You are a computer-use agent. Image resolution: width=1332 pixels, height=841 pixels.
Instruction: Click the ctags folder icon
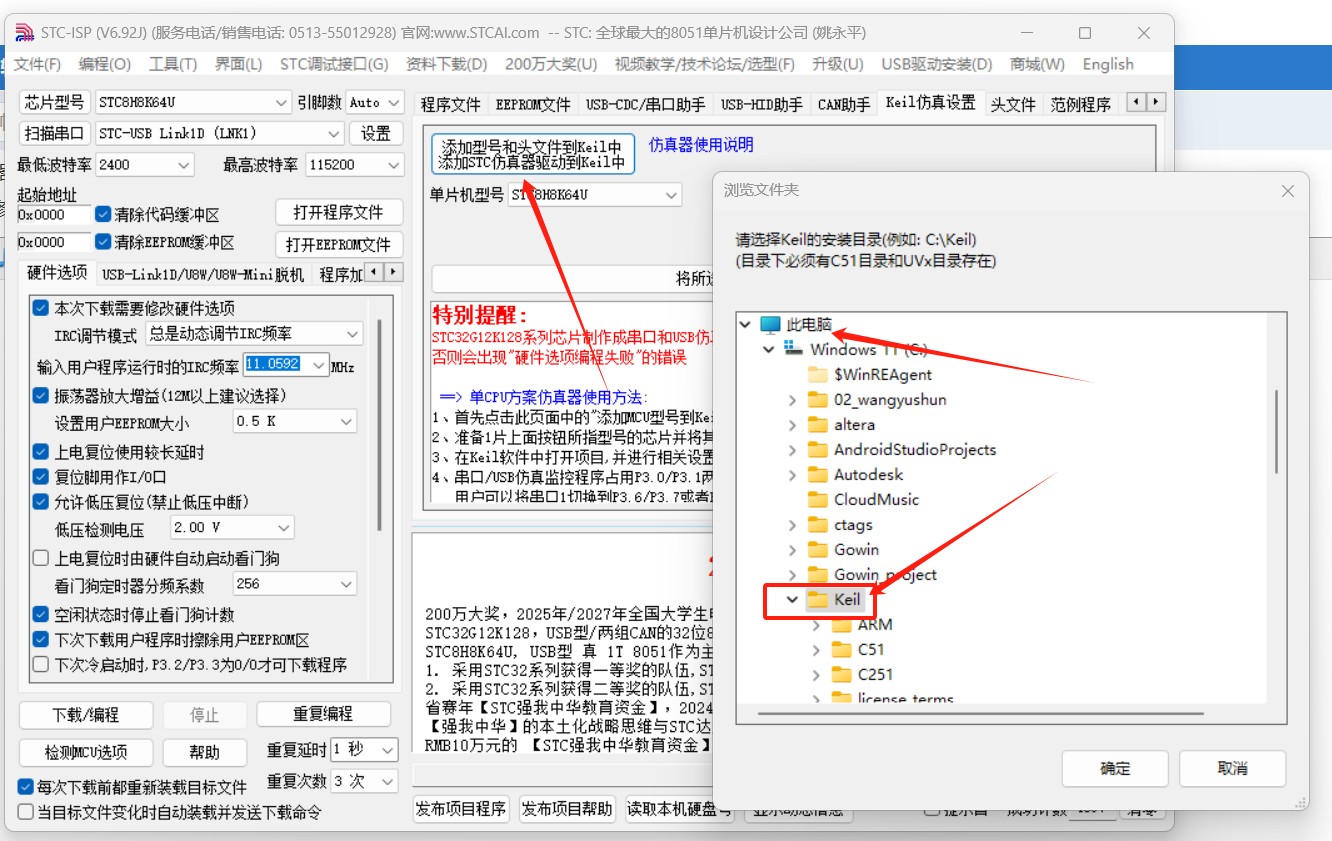coord(818,524)
